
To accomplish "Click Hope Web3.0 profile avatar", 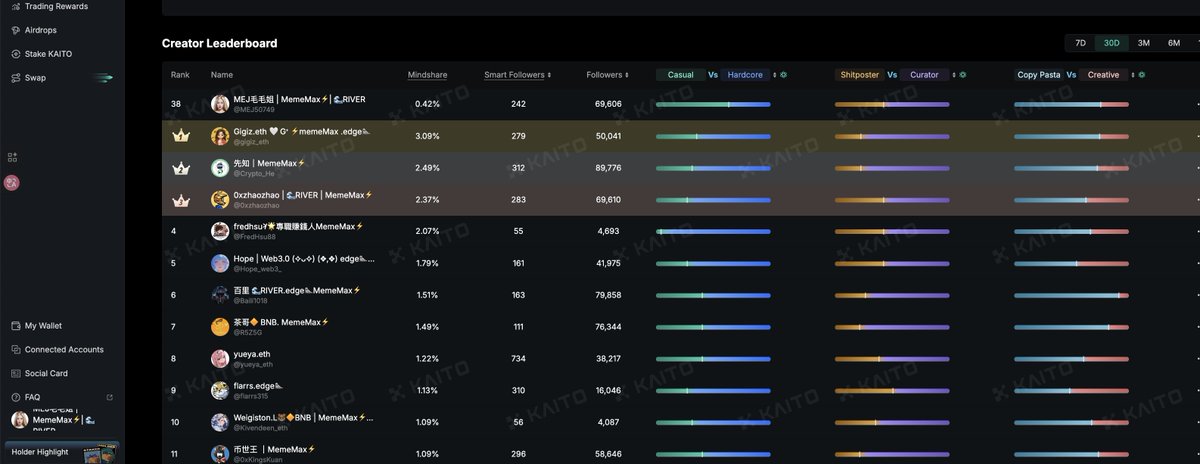I will tap(220, 263).
